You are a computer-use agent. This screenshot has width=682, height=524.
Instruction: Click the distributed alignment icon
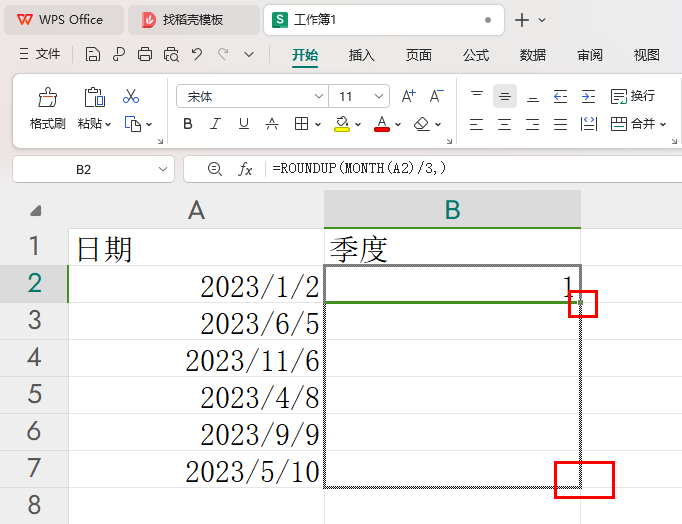point(588,124)
